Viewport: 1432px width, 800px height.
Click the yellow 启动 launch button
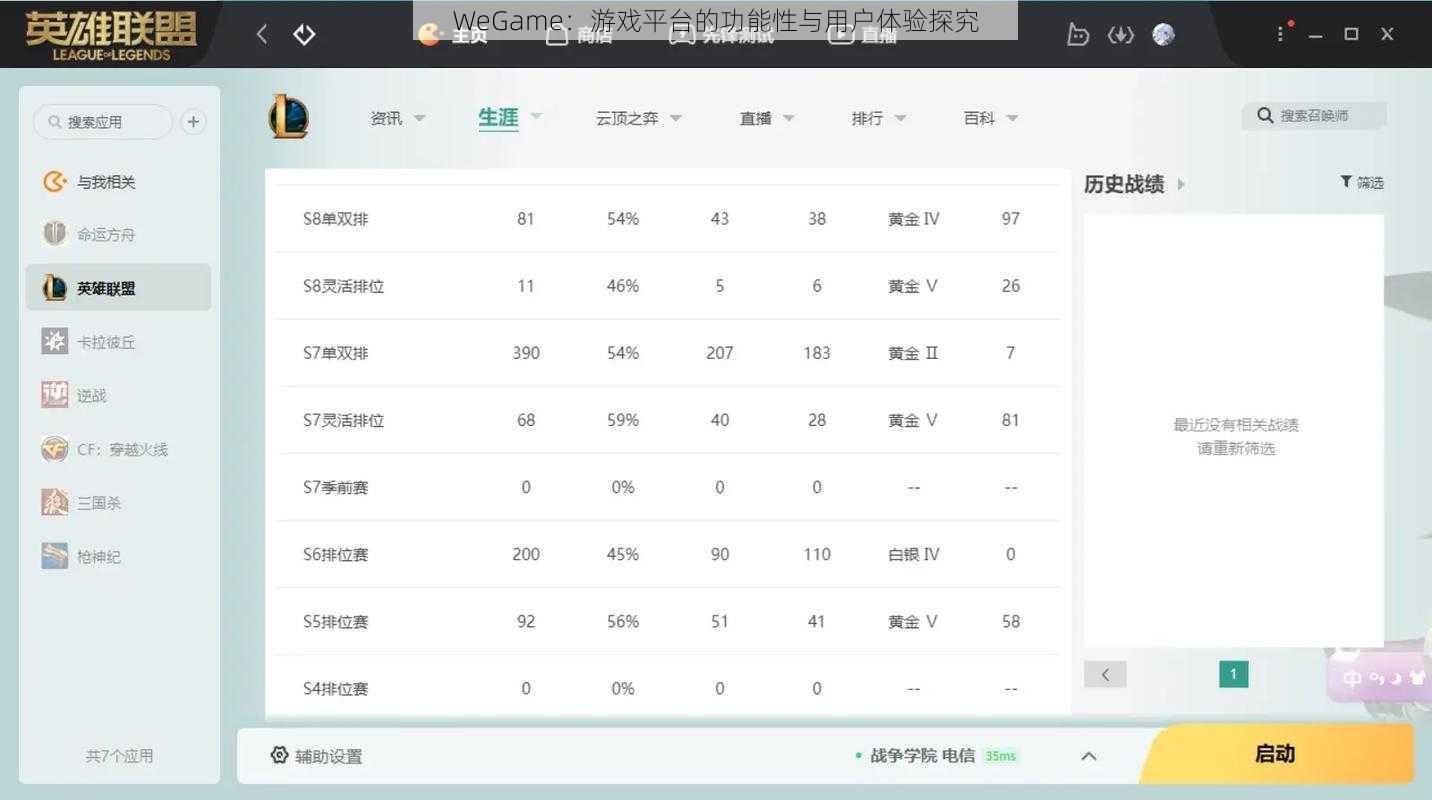pos(1276,754)
